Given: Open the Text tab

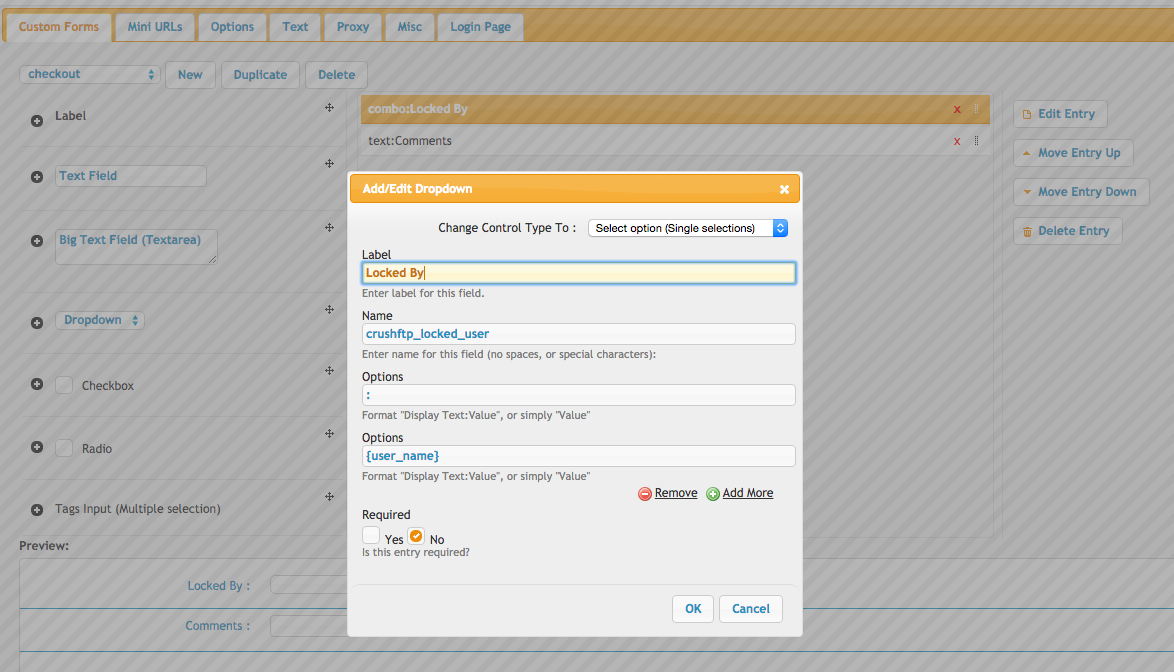Looking at the screenshot, I should coord(295,27).
